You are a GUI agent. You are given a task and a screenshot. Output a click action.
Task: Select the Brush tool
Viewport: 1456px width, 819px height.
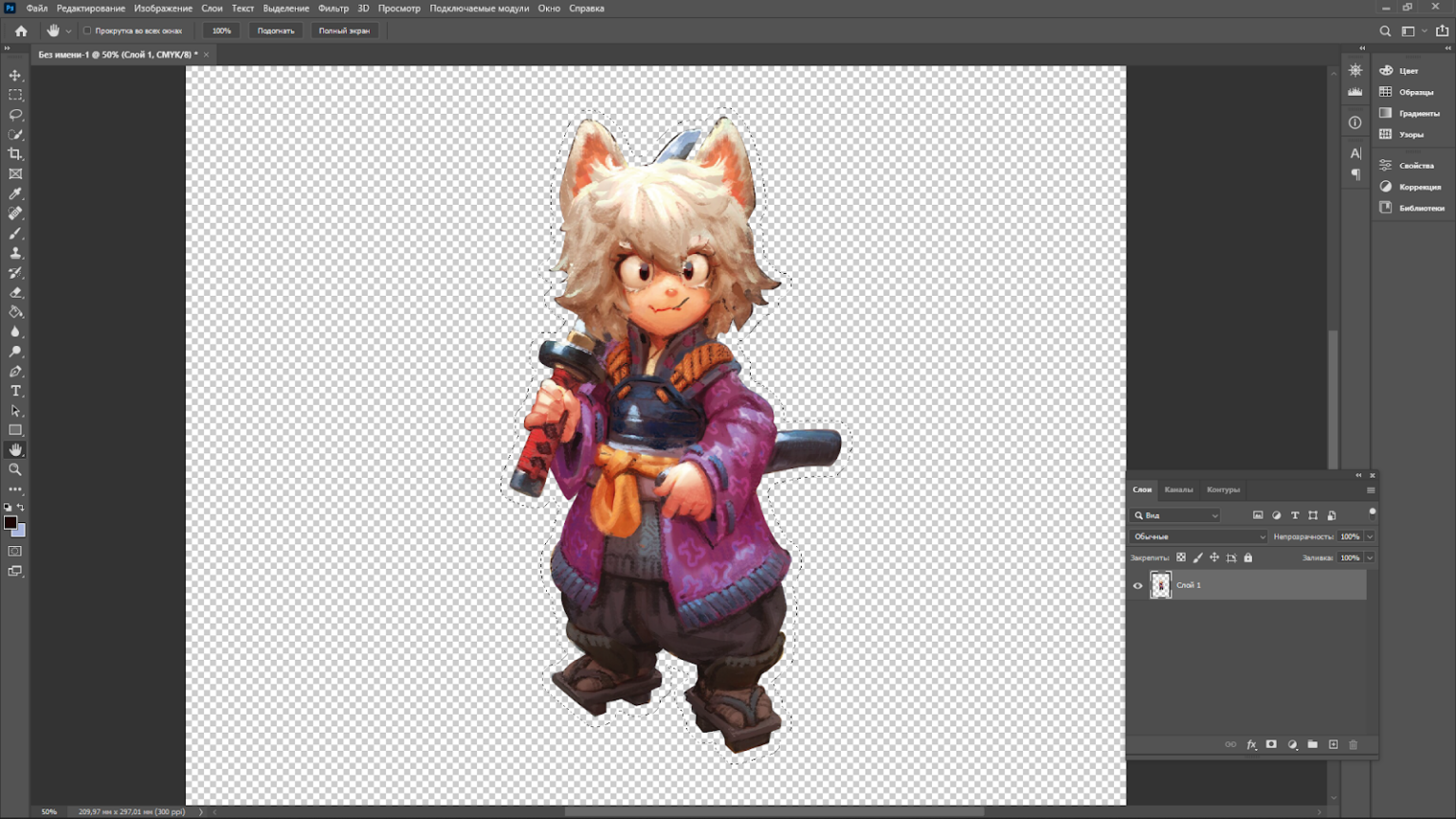point(15,233)
